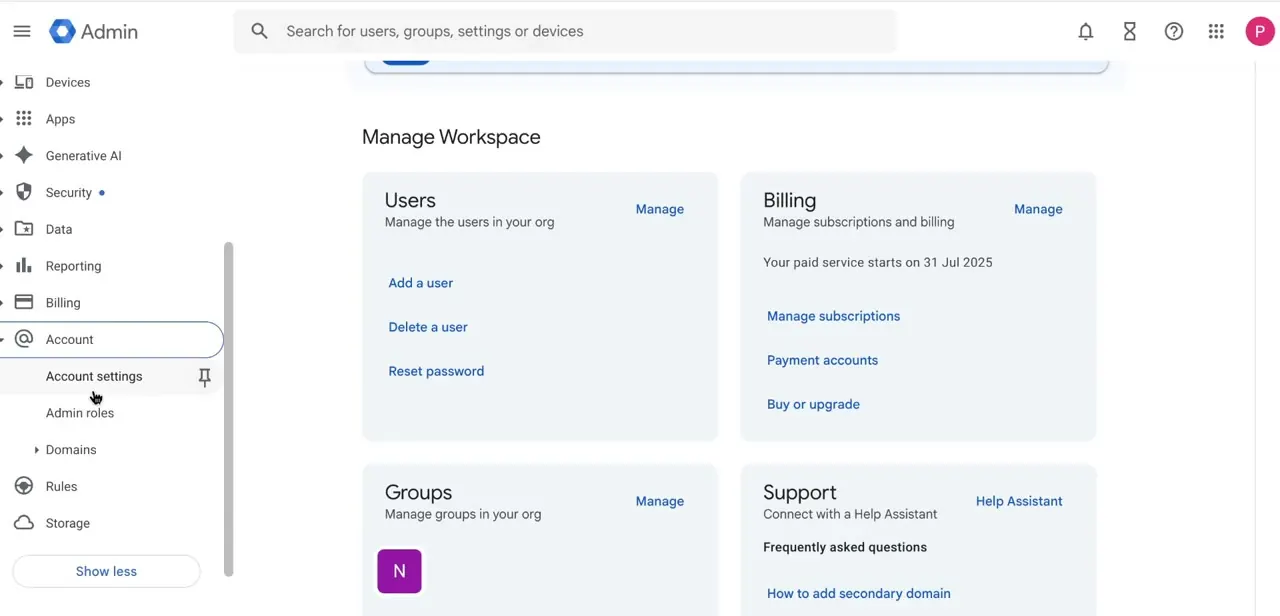Open Security in the sidebar
1280x616 pixels.
[x=68, y=192]
